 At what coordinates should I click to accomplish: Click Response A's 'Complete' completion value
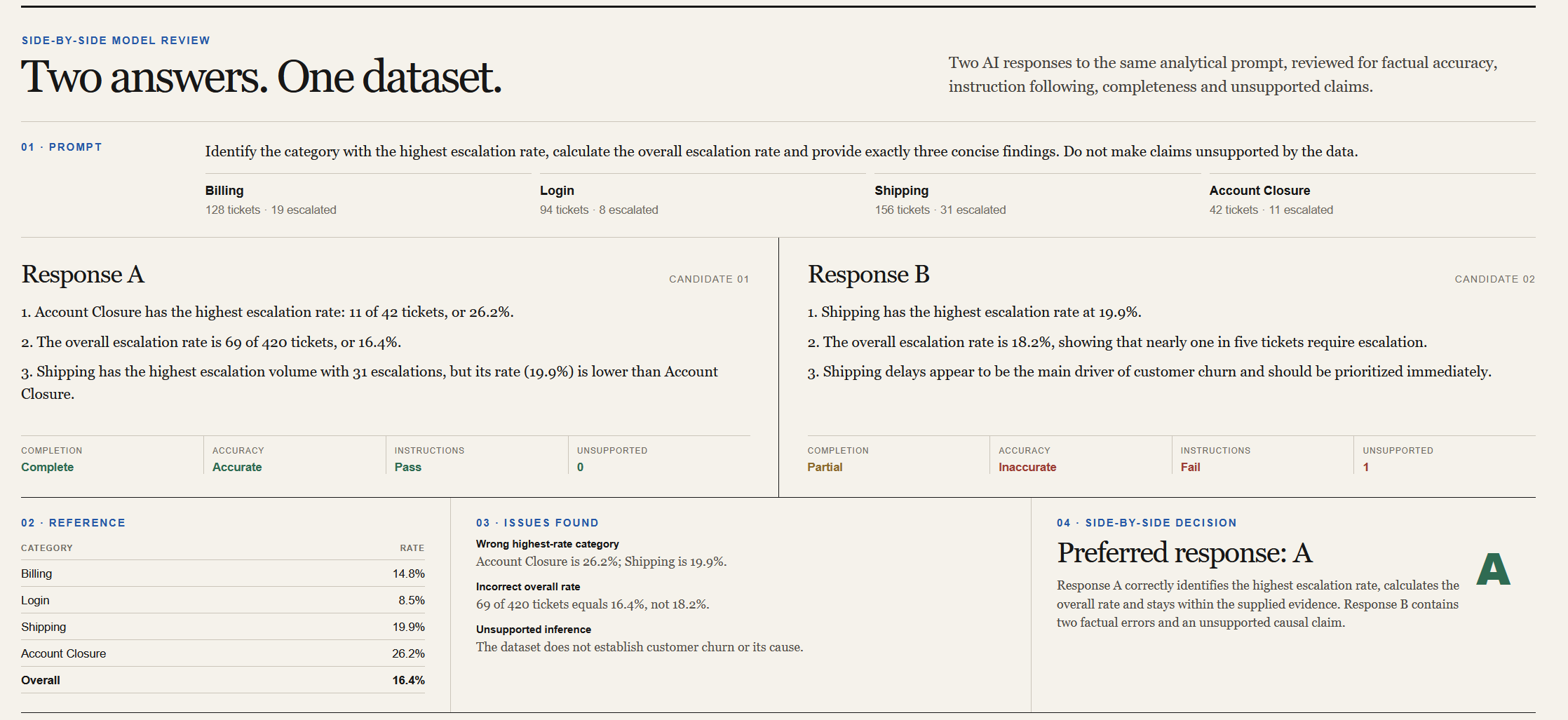click(x=47, y=467)
